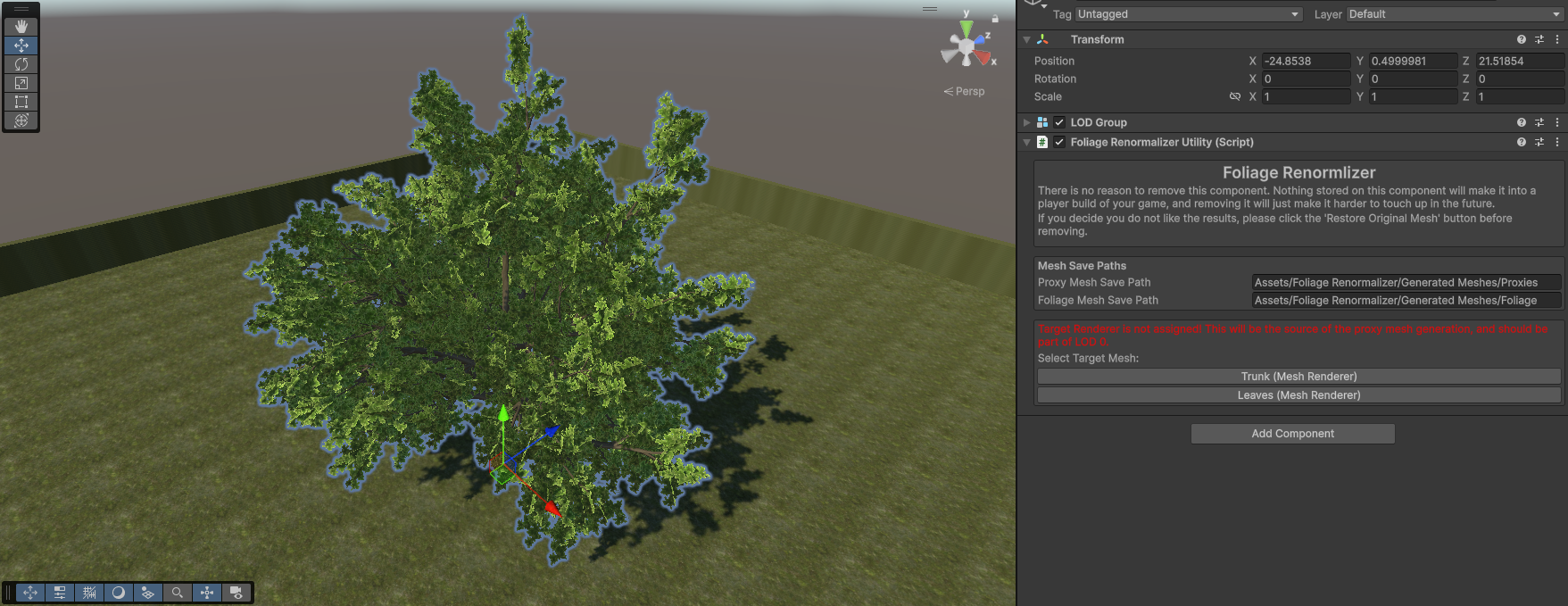
Task: Click the bottom overlay move-arrows icon
Action: tap(30, 593)
